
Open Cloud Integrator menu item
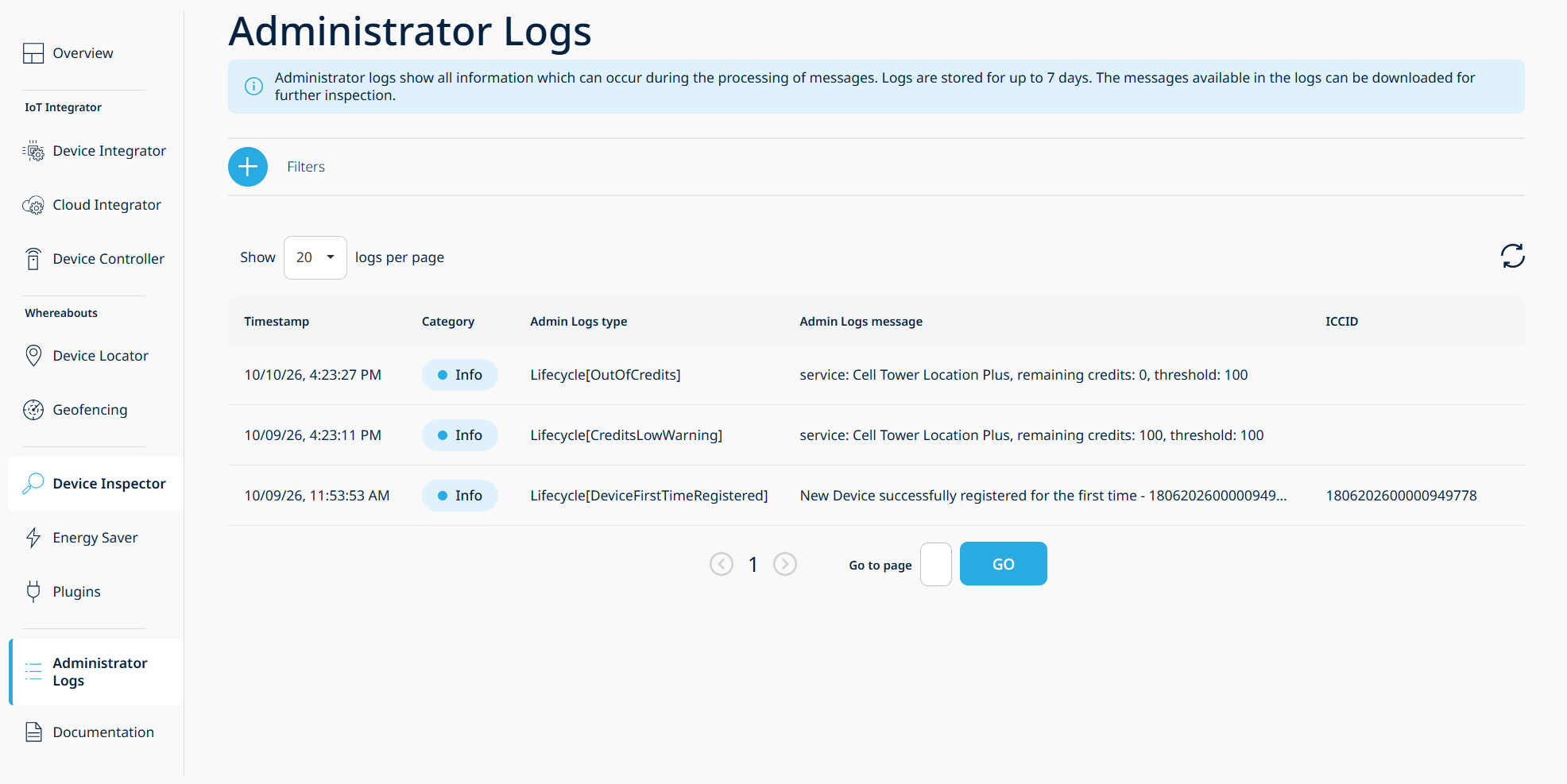point(107,205)
